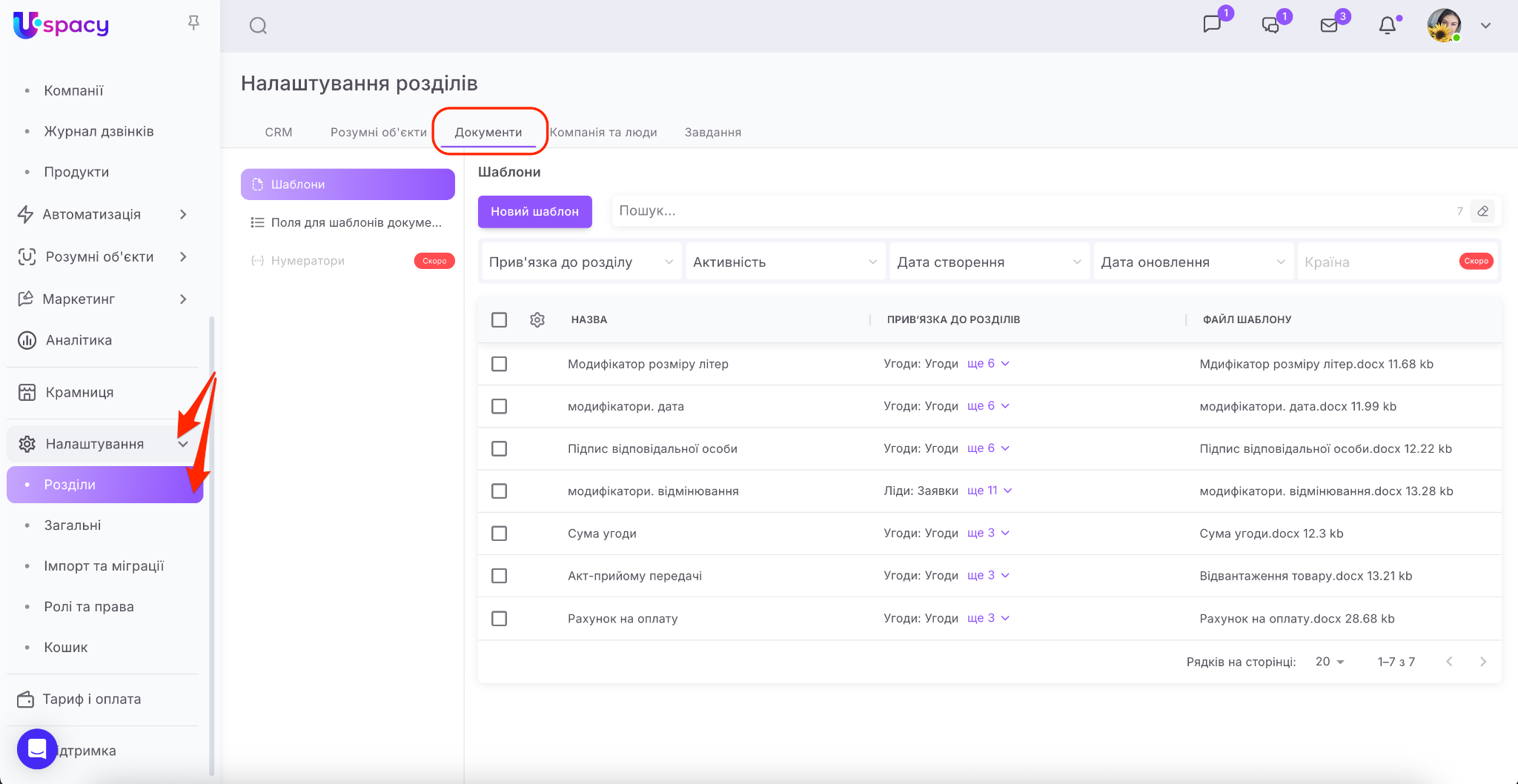Open the single chat bubble messages icon
This screenshot has height=784, width=1518.
click(1212, 24)
